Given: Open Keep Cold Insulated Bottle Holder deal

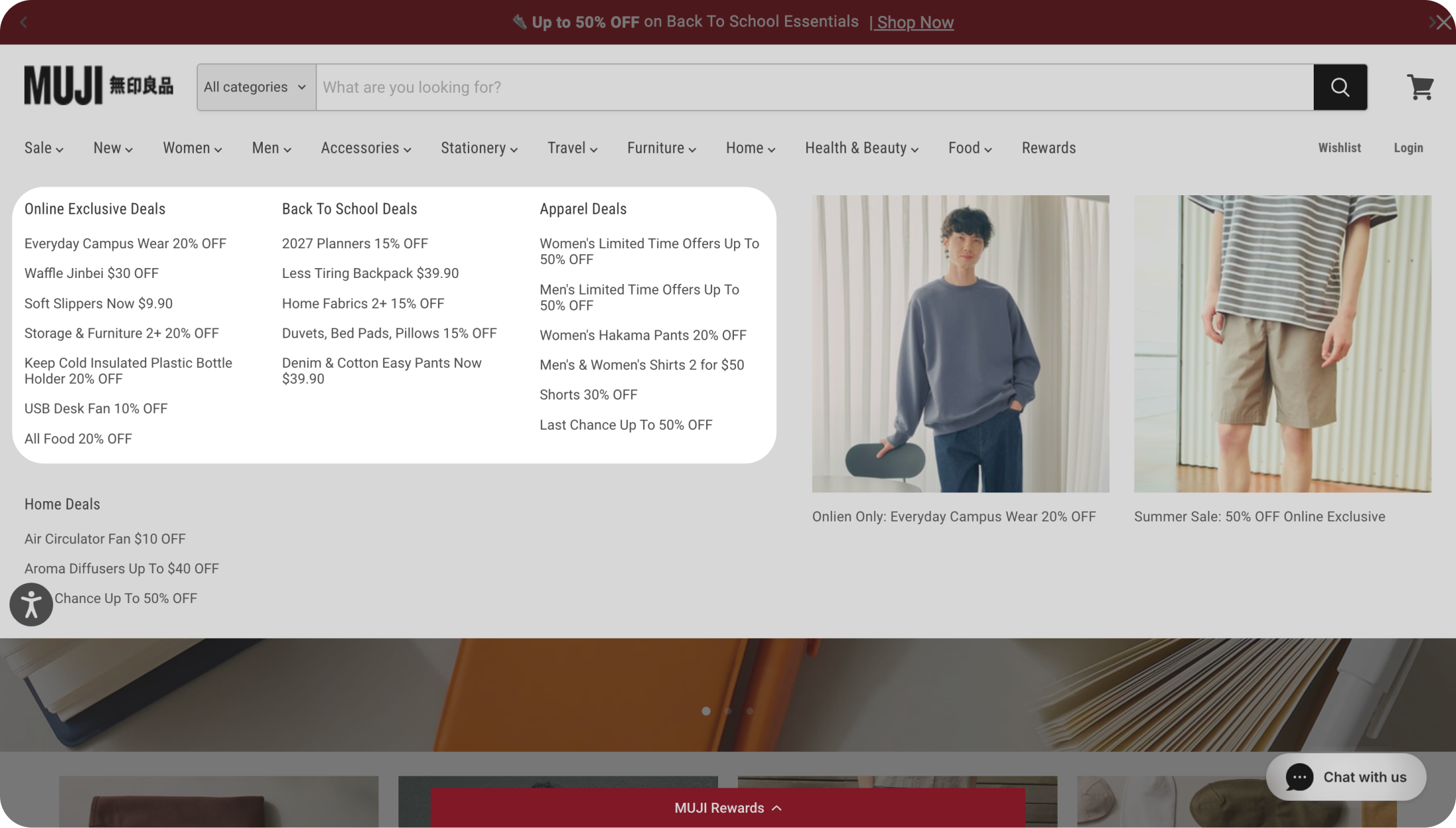Looking at the screenshot, I should (x=128, y=371).
